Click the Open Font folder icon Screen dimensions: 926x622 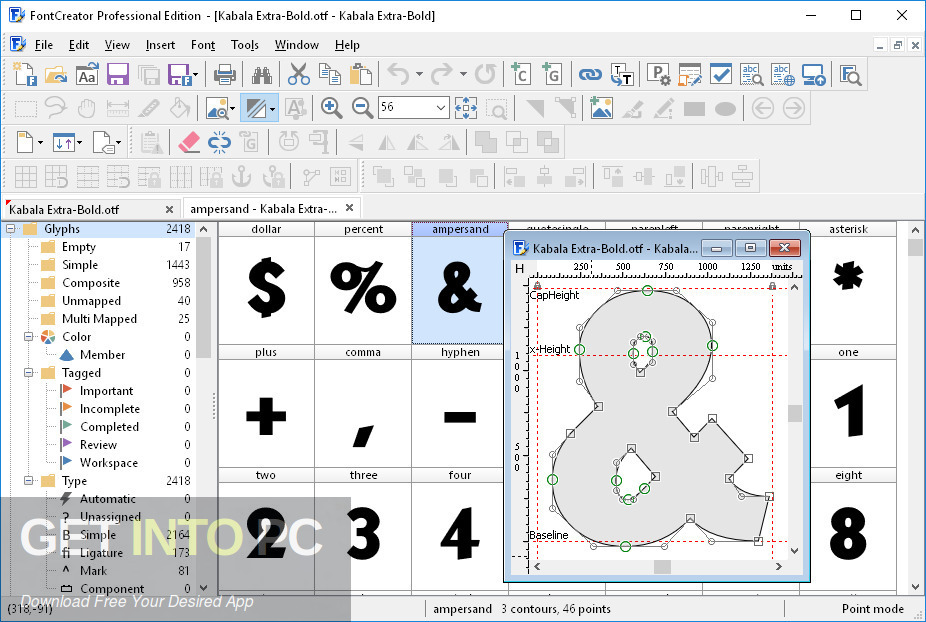coord(56,74)
